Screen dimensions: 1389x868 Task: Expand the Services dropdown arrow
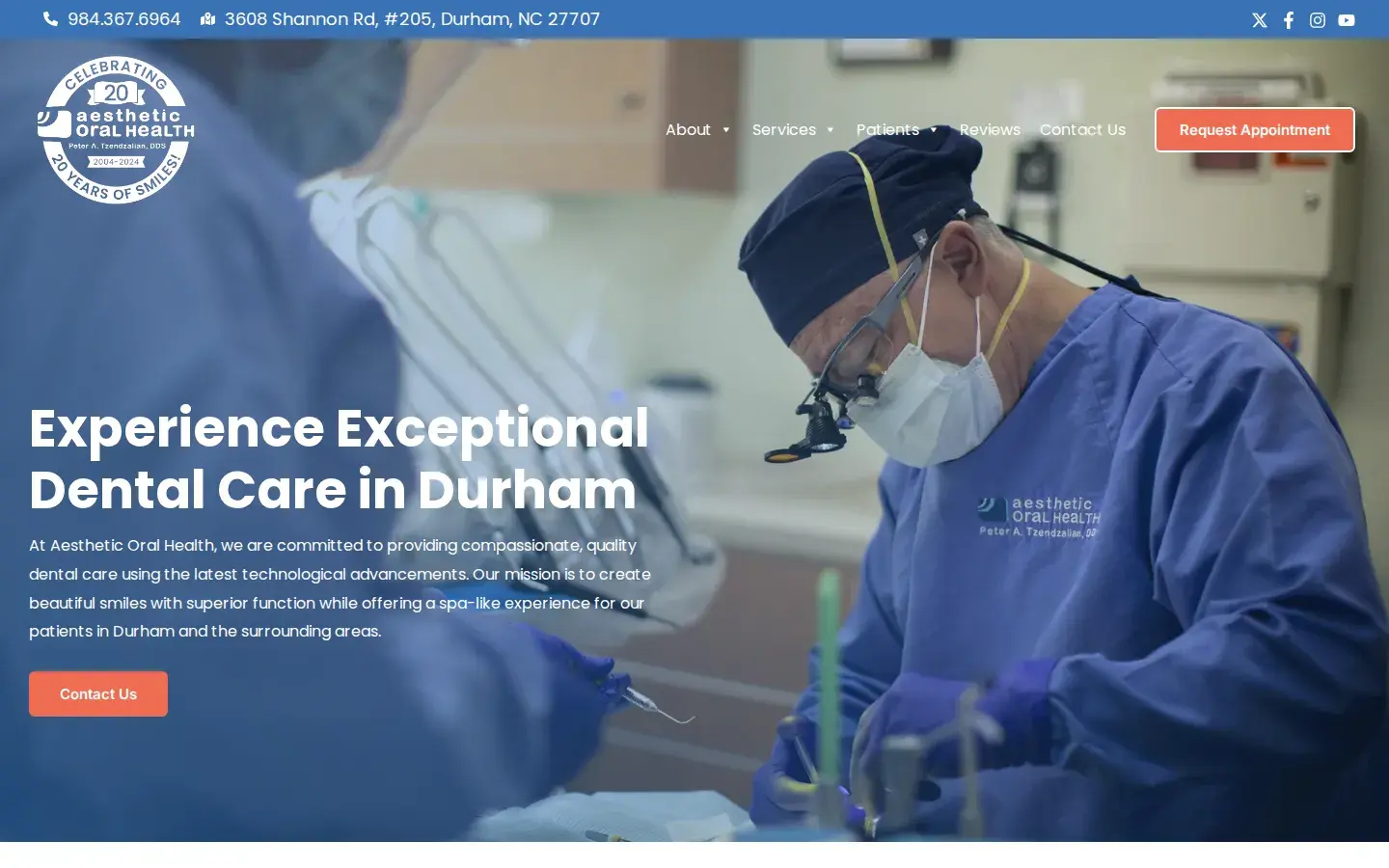click(831, 130)
